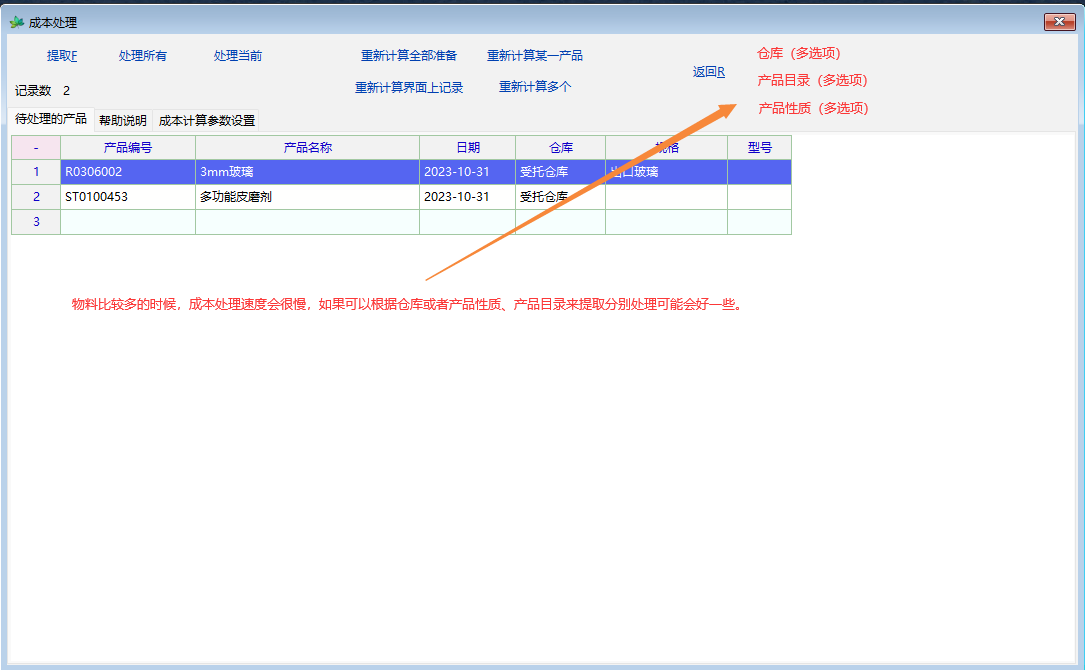Click 重新计算界面上记录
The width and height of the screenshot is (1085, 670).
tap(409, 88)
